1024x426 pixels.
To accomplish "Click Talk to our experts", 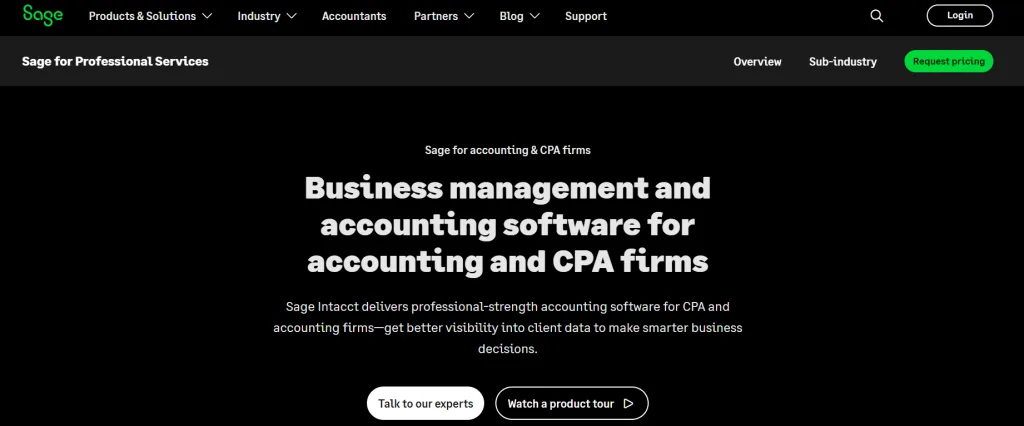I will coord(425,404).
